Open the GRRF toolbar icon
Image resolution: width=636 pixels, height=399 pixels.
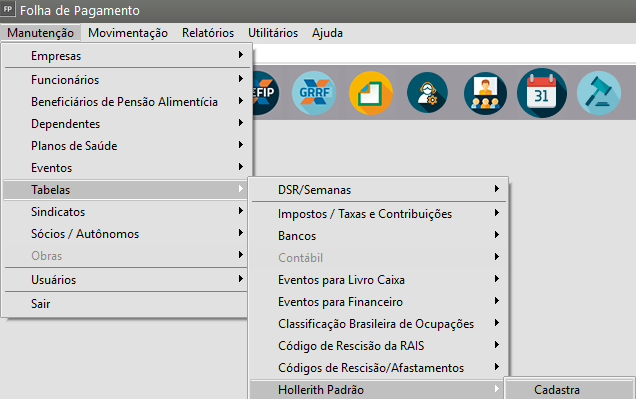pyautogui.click(x=314, y=93)
